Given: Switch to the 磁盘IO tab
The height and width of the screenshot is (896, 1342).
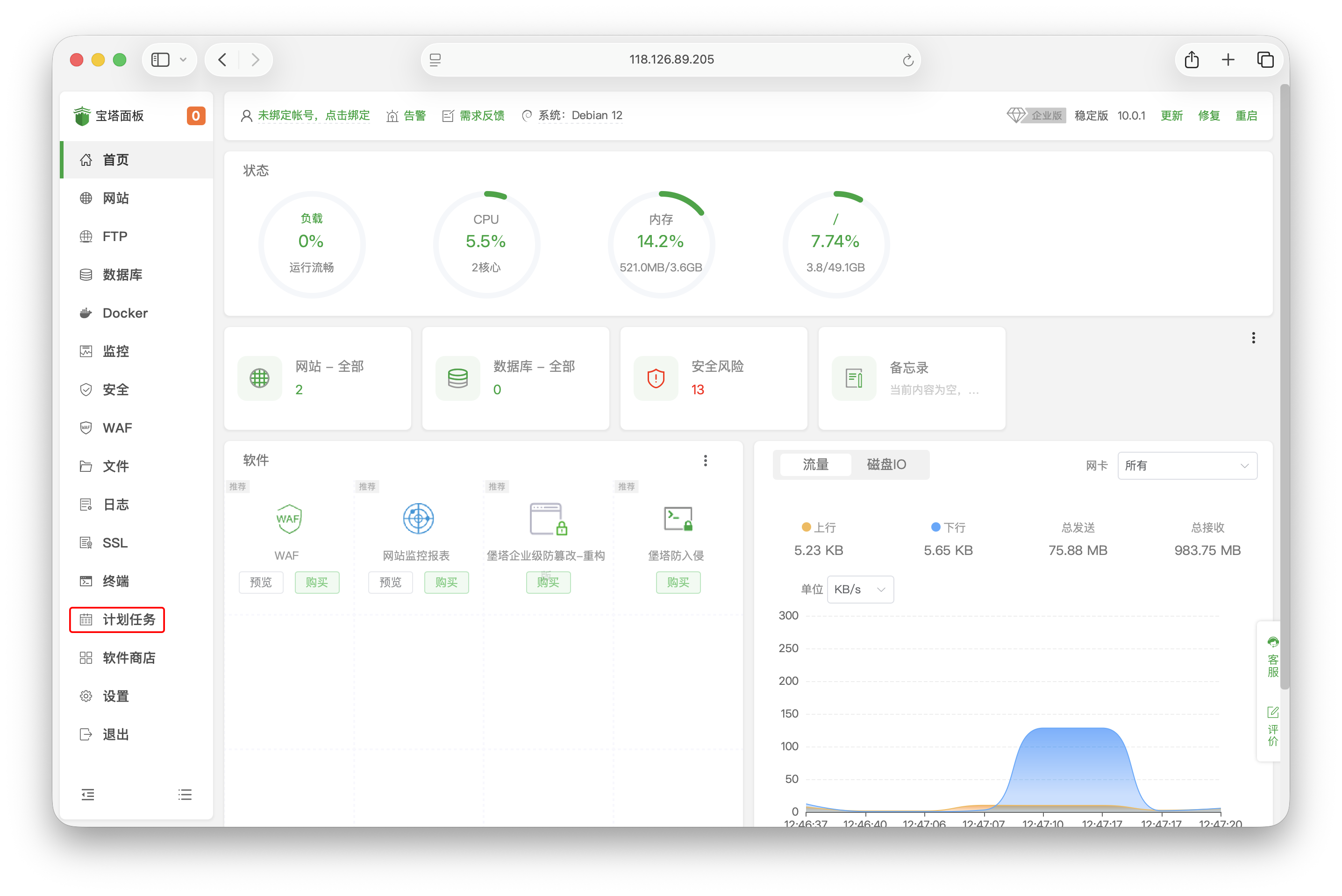Looking at the screenshot, I should [886, 464].
